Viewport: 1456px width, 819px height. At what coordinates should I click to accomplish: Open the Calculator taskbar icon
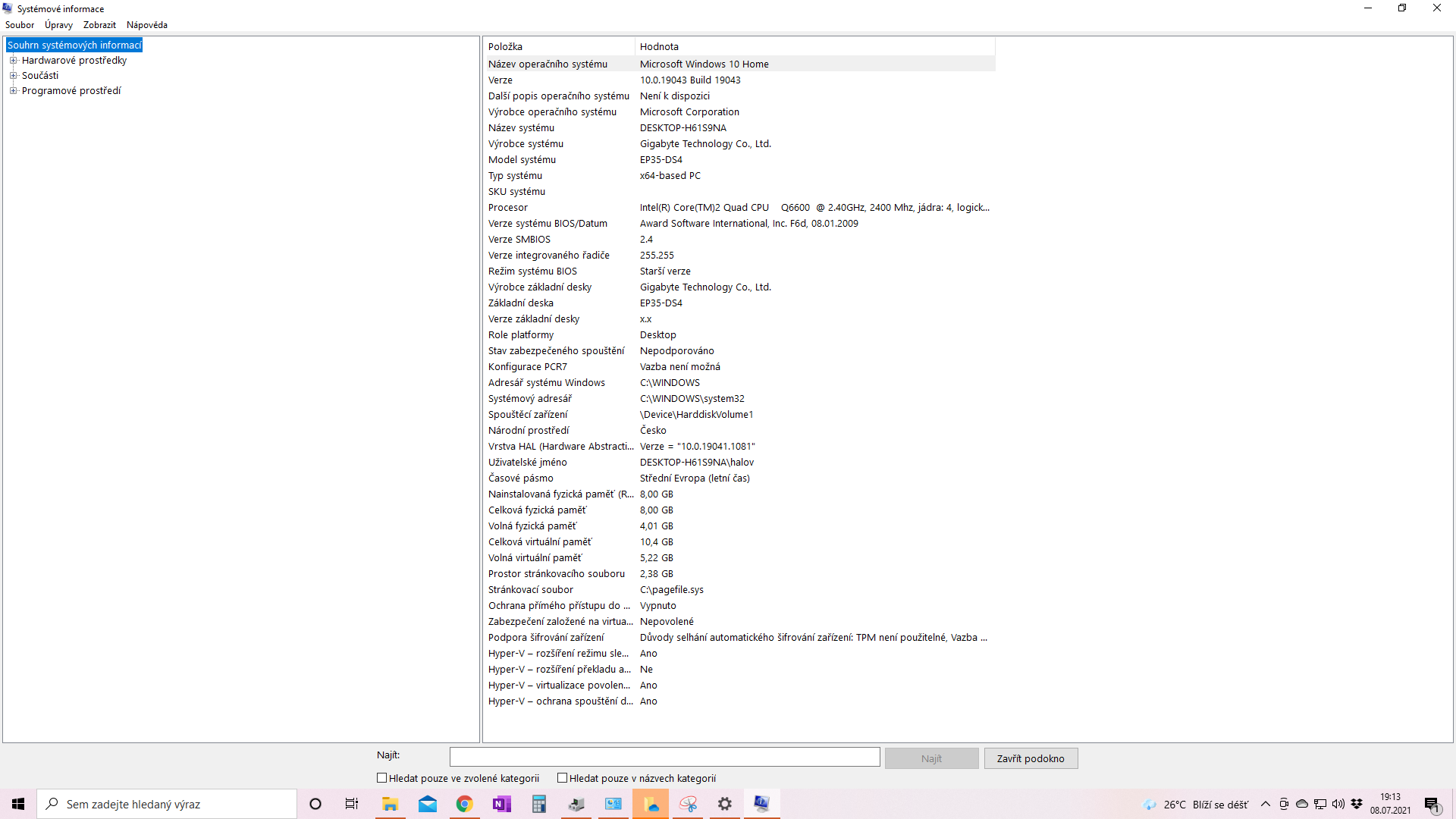coord(538,804)
